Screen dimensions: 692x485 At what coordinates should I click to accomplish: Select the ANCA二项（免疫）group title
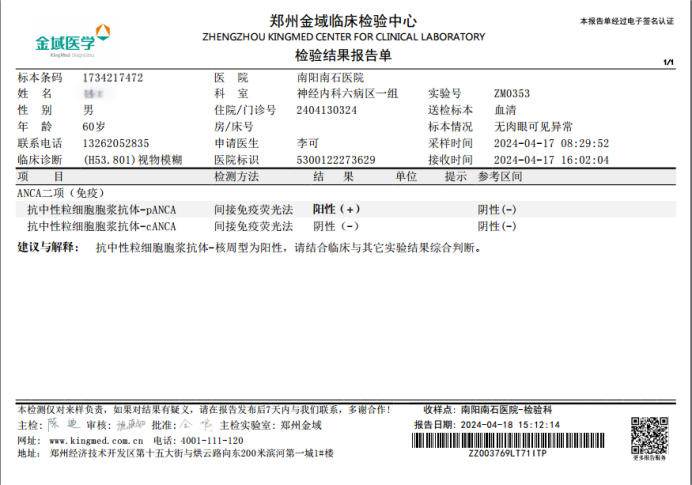(61, 193)
